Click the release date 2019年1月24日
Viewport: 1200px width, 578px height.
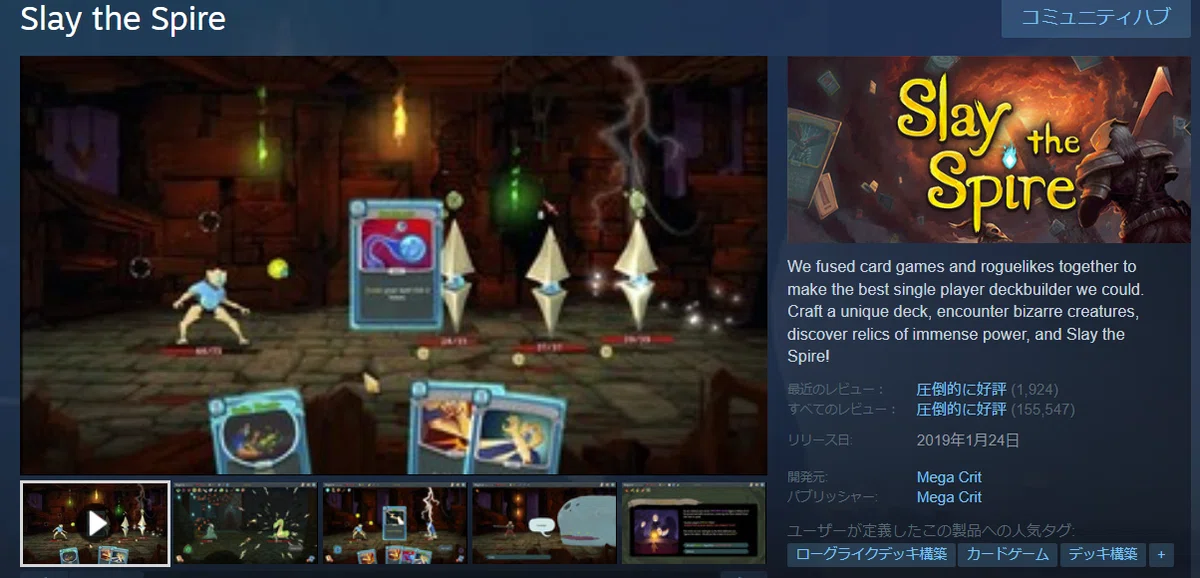[x=968, y=440]
